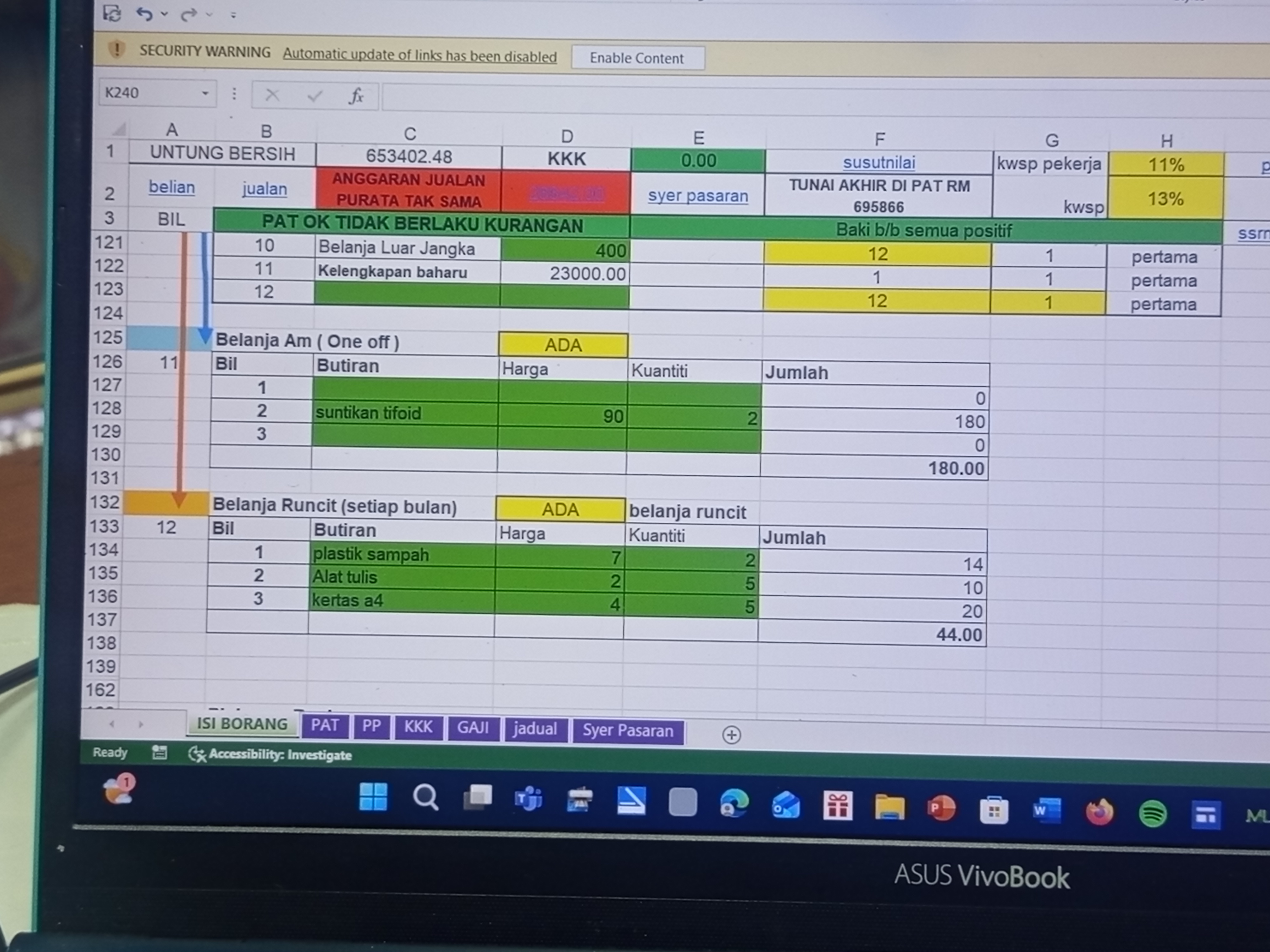The height and width of the screenshot is (952, 1270).
Task: Open the Windows Start menu
Action: (373, 797)
